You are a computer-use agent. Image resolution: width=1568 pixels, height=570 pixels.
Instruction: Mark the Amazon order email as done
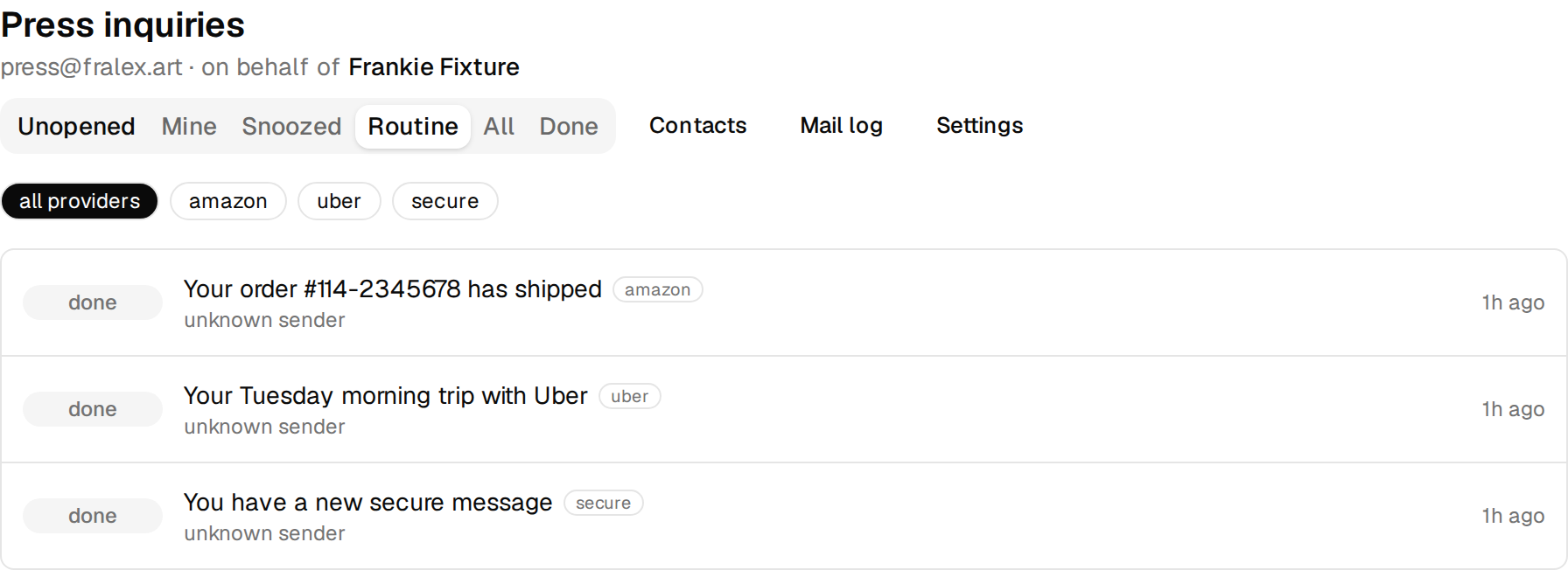[x=93, y=302]
